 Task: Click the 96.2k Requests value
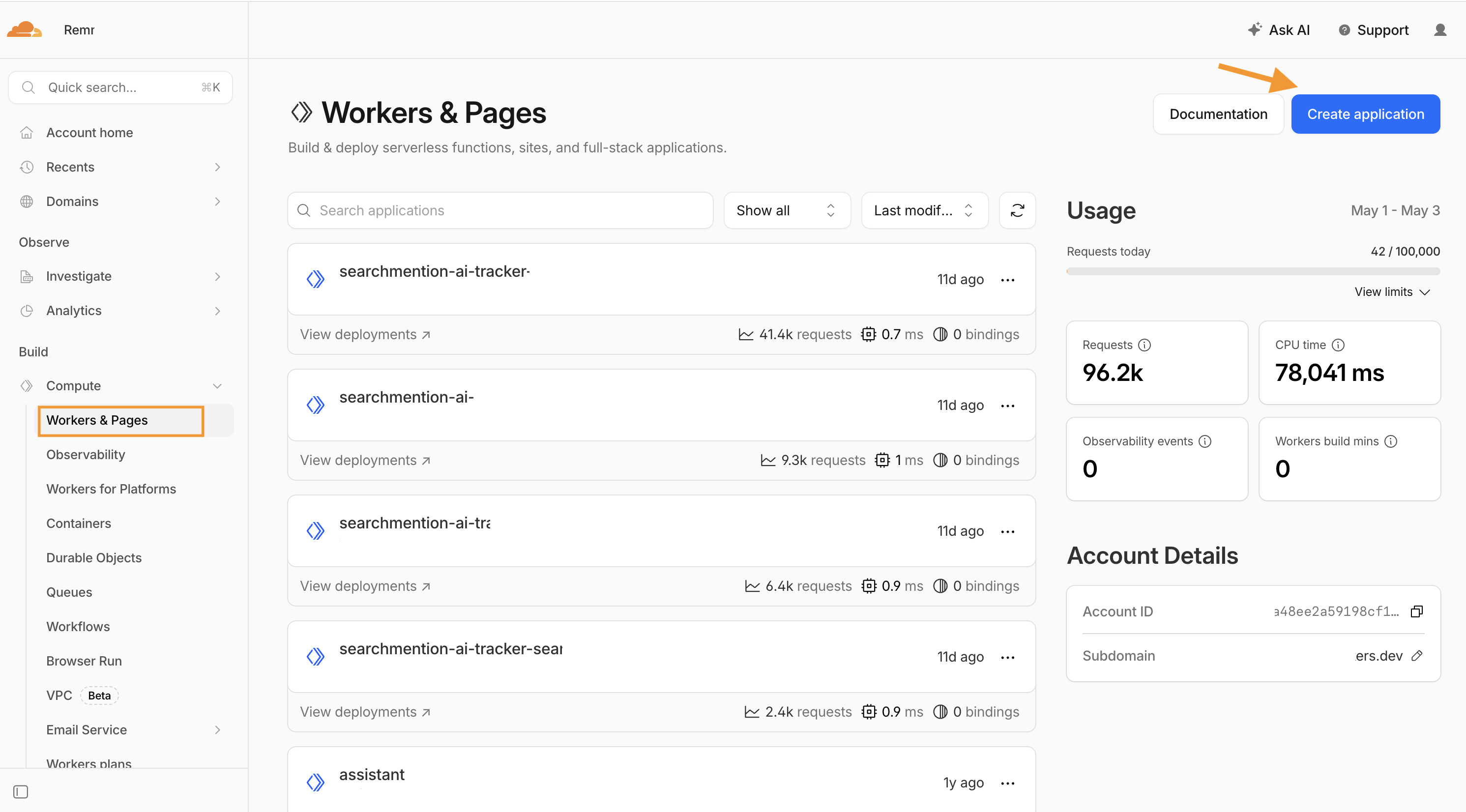coord(1113,373)
